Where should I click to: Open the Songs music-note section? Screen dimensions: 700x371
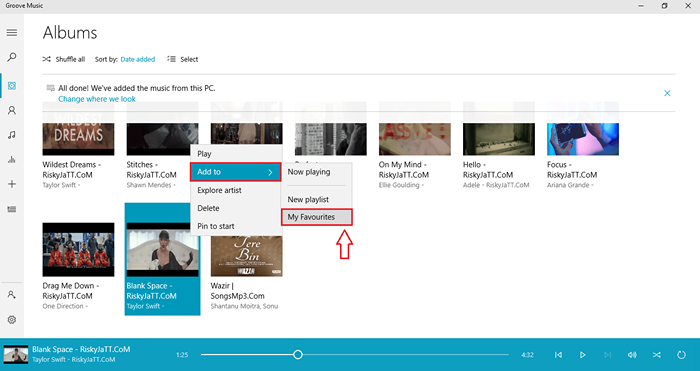[12, 135]
